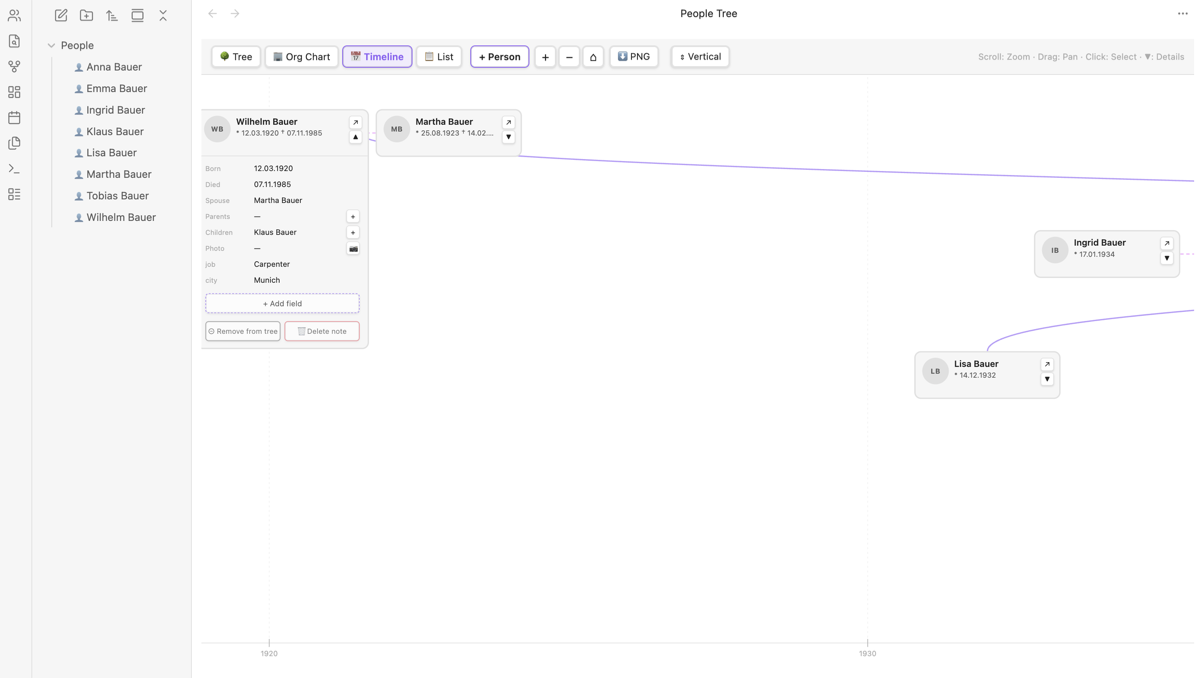Image resolution: width=1200 pixels, height=678 pixels.
Task: Click spouse value Martha Bauer in details
Action: tap(278, 200)
